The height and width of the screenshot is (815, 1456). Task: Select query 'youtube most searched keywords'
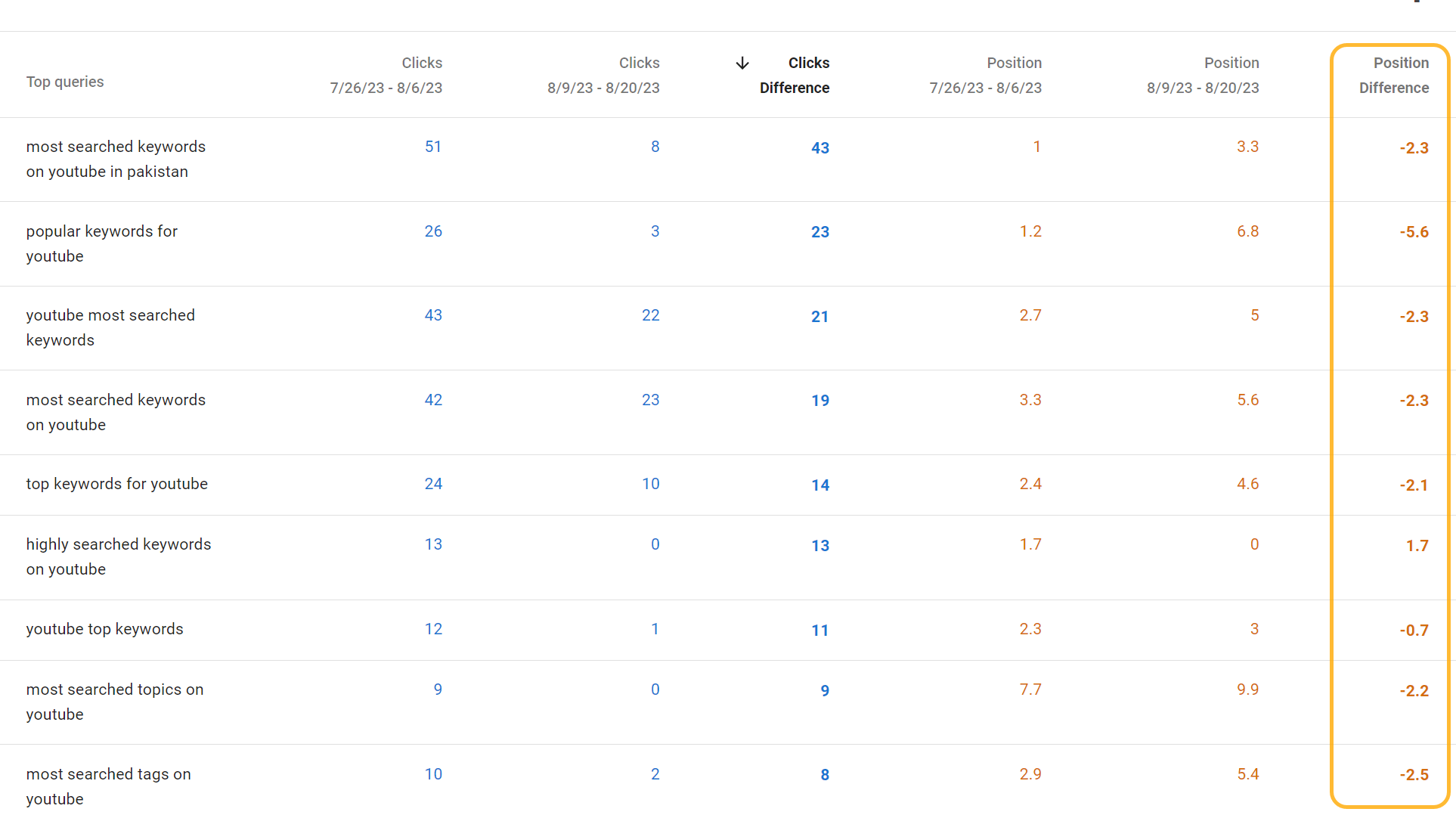point(110,327)
